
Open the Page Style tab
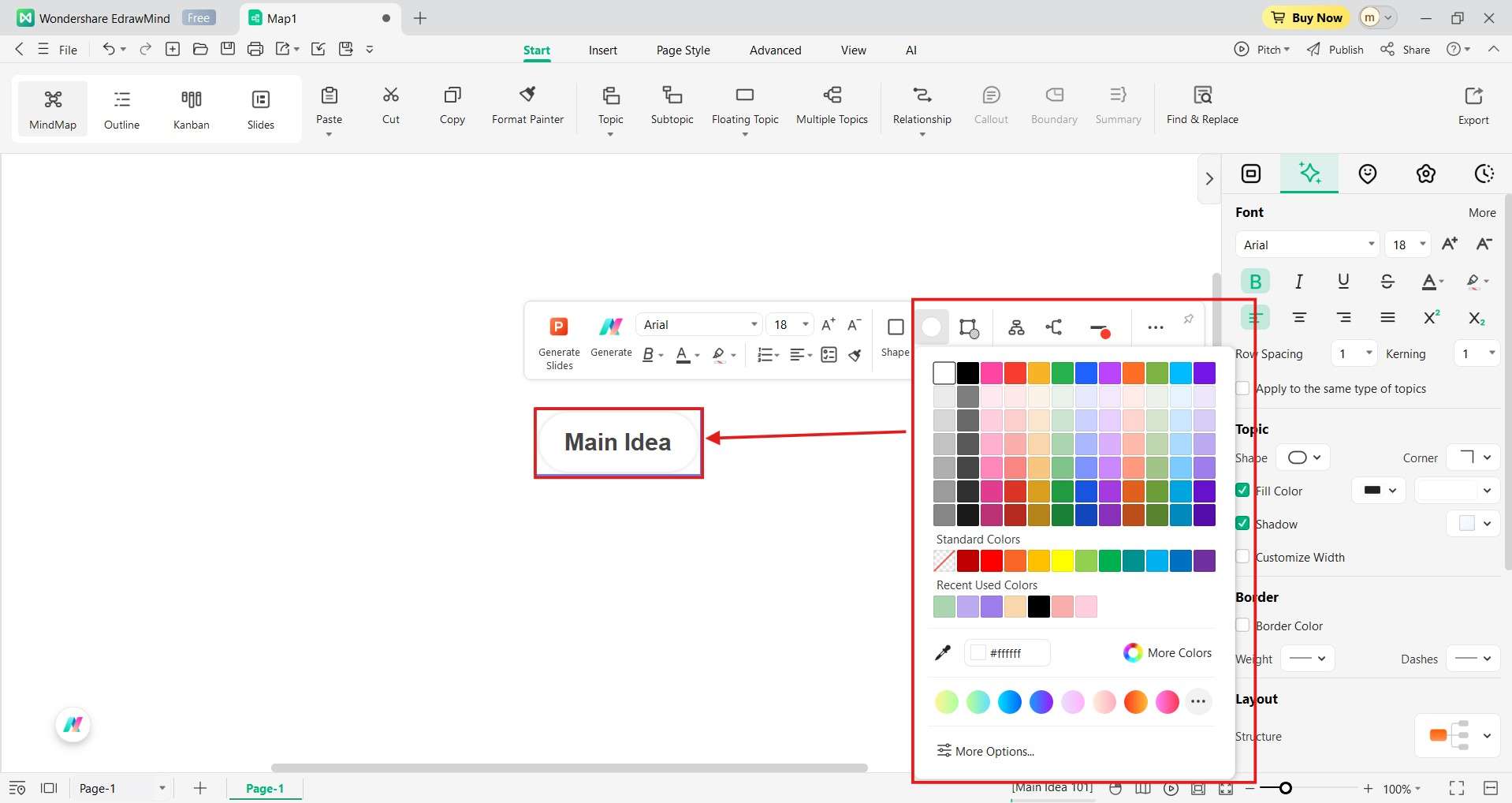(x=683, y=49)
